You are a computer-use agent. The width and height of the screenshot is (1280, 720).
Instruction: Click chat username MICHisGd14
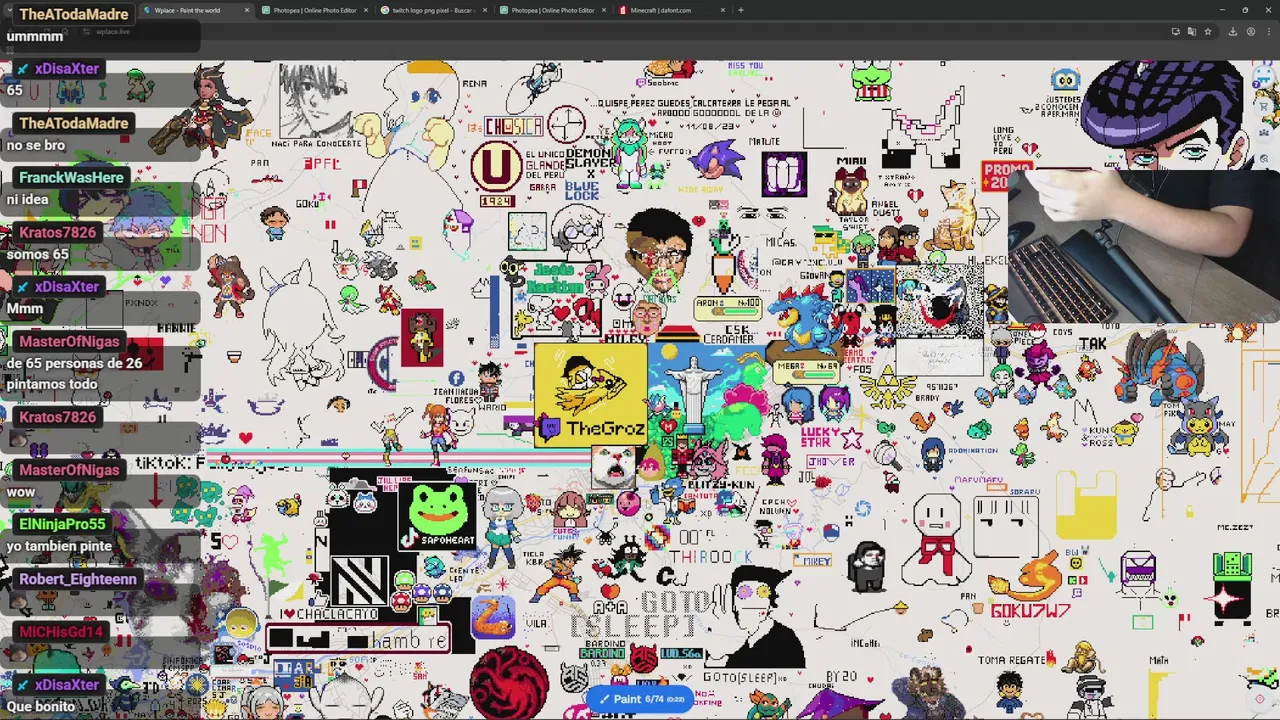pyautogui.click(x=61, y=632)
